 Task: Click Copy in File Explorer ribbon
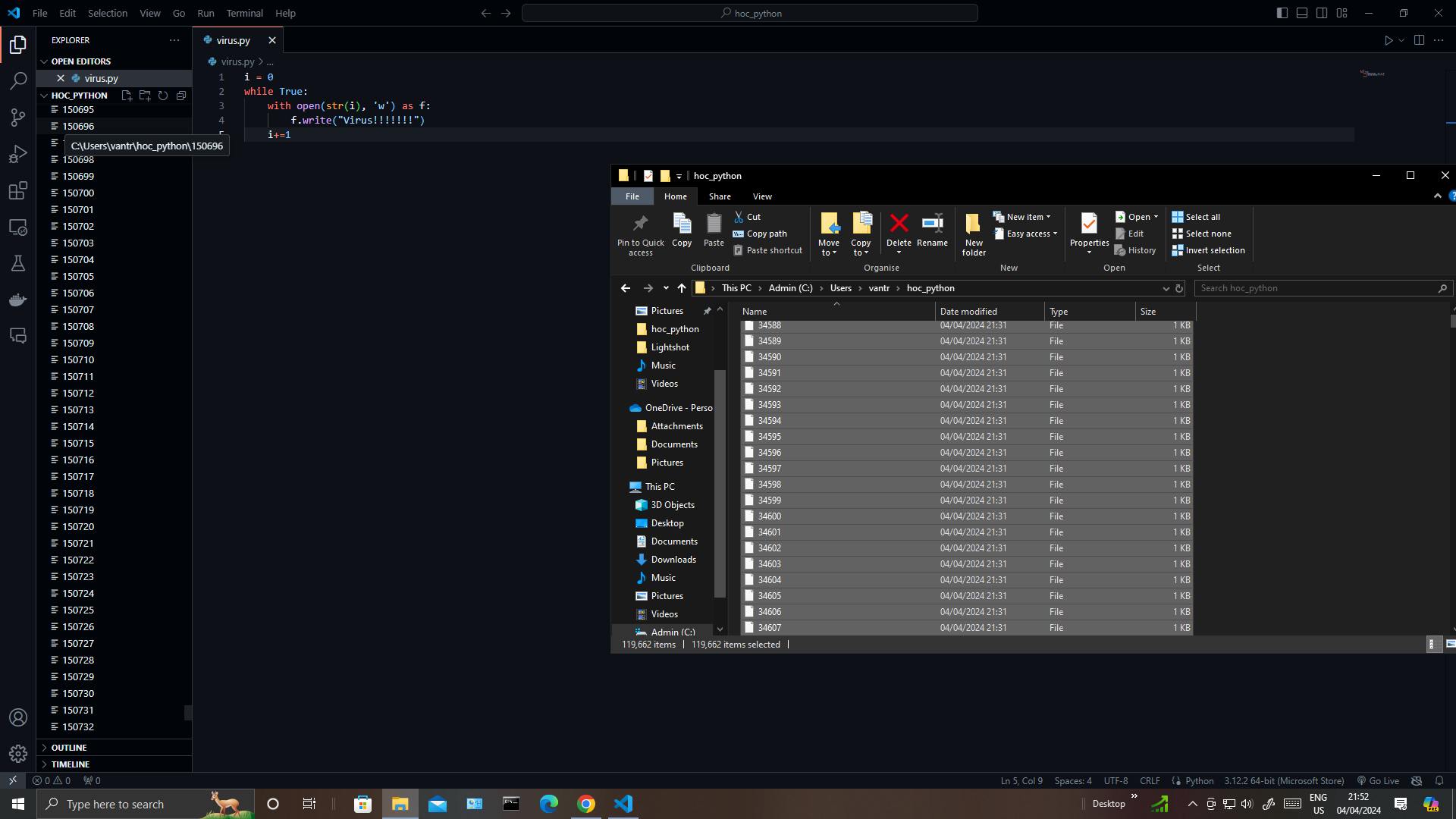pos(682,230)
